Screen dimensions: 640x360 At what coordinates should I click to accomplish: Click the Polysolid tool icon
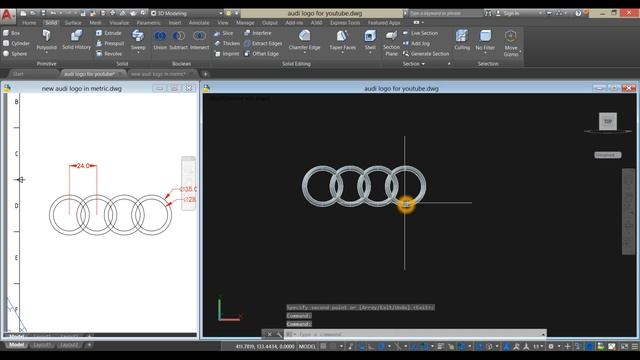pos(47,36)
